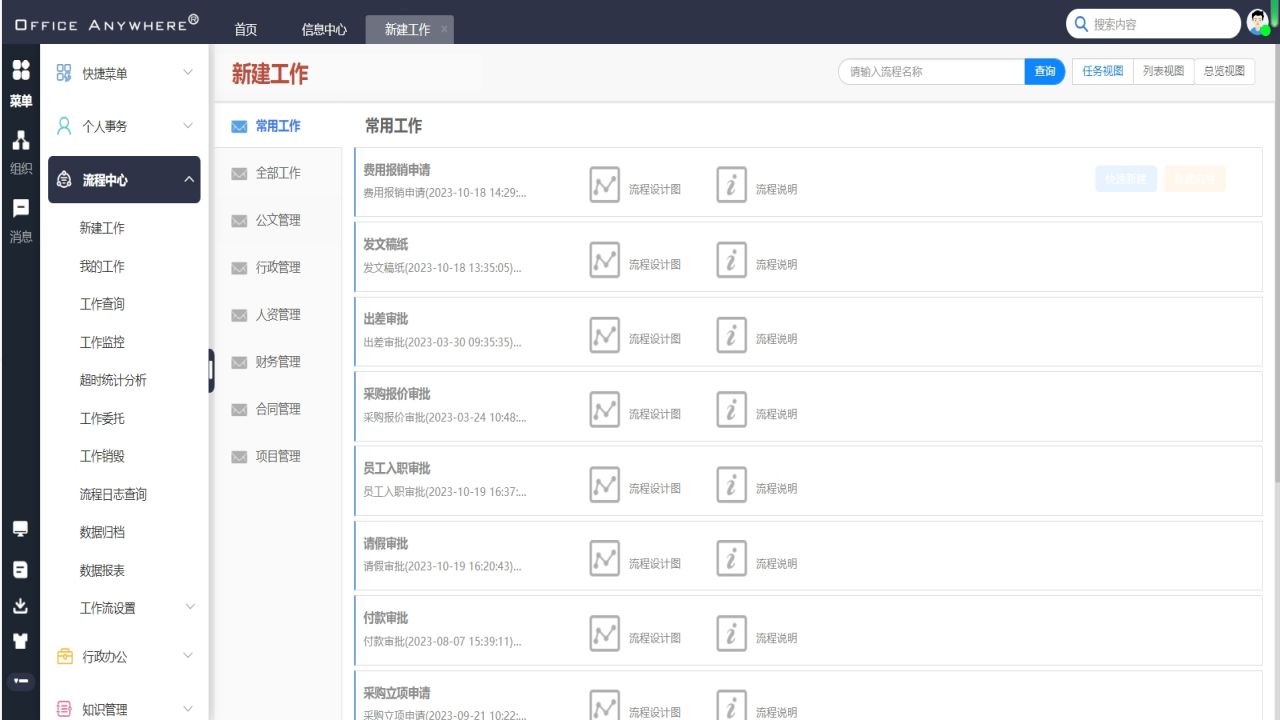
Task: Click the 请输入流程名称 input field
Action: (930, 71)
